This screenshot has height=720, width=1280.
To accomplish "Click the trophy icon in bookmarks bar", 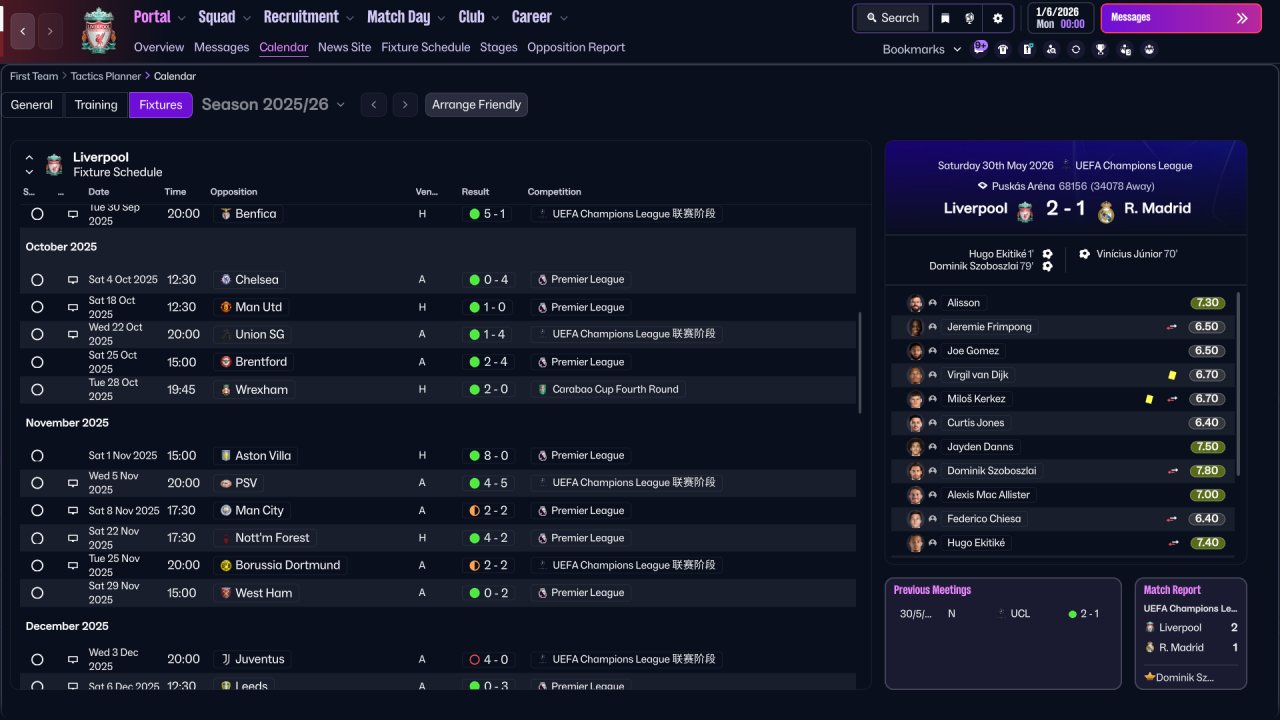I will 1101,49.
